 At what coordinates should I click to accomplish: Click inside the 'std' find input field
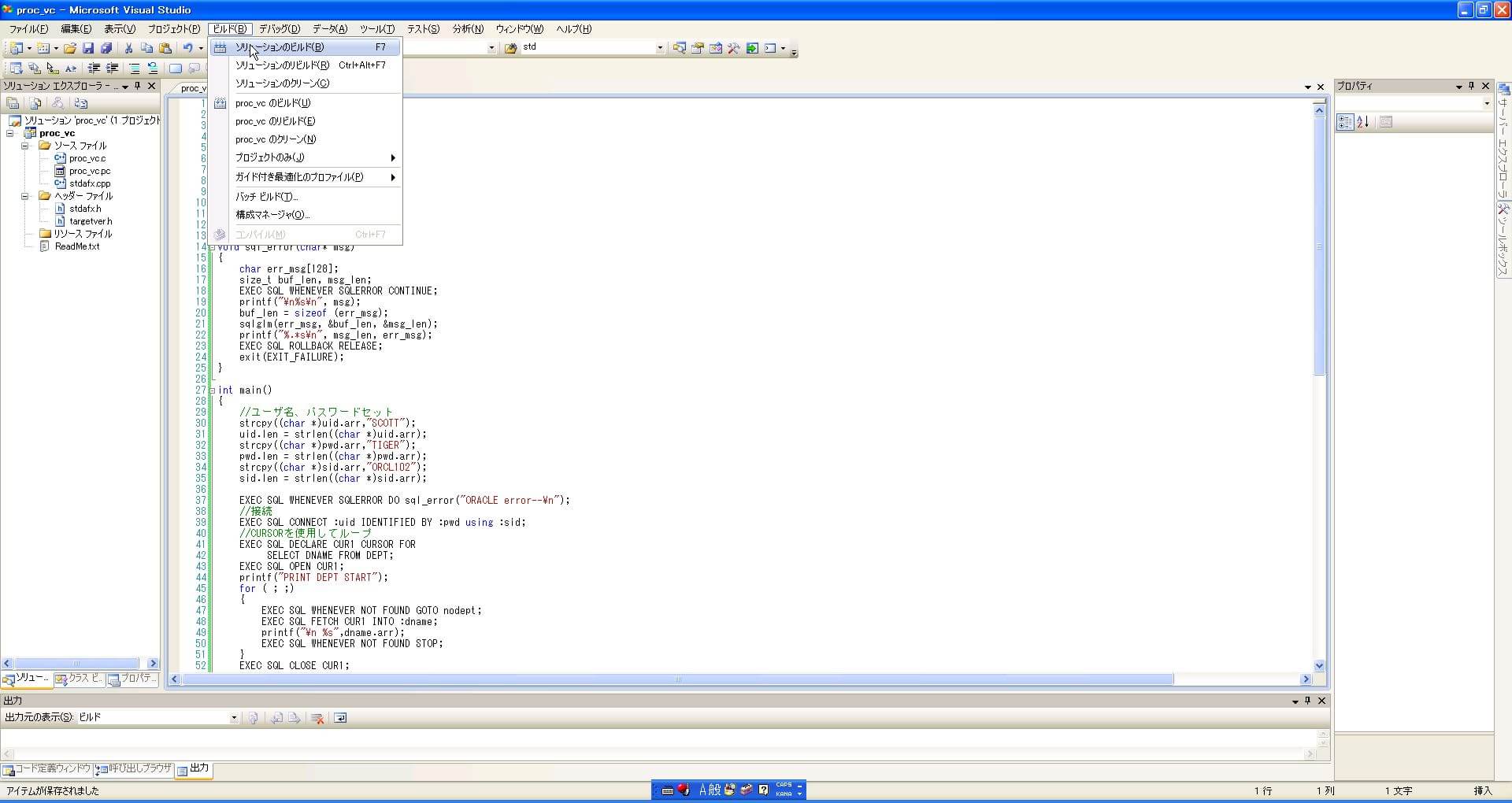[587, 47]
